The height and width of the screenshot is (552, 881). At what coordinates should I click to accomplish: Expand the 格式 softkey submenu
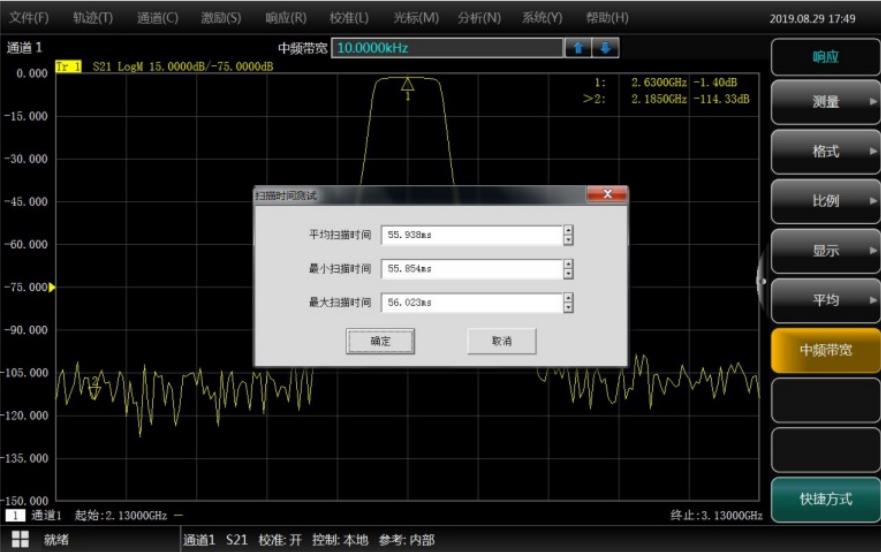point(825,152)
